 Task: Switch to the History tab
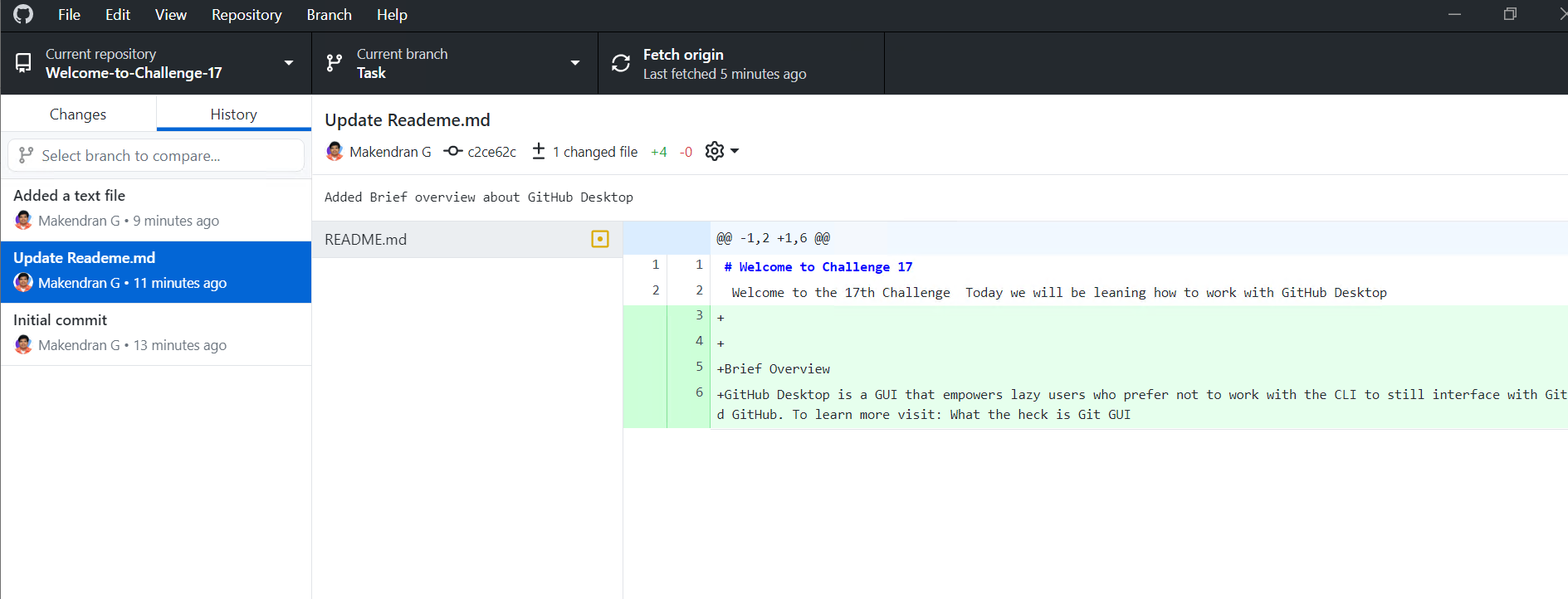click(234, 114)
